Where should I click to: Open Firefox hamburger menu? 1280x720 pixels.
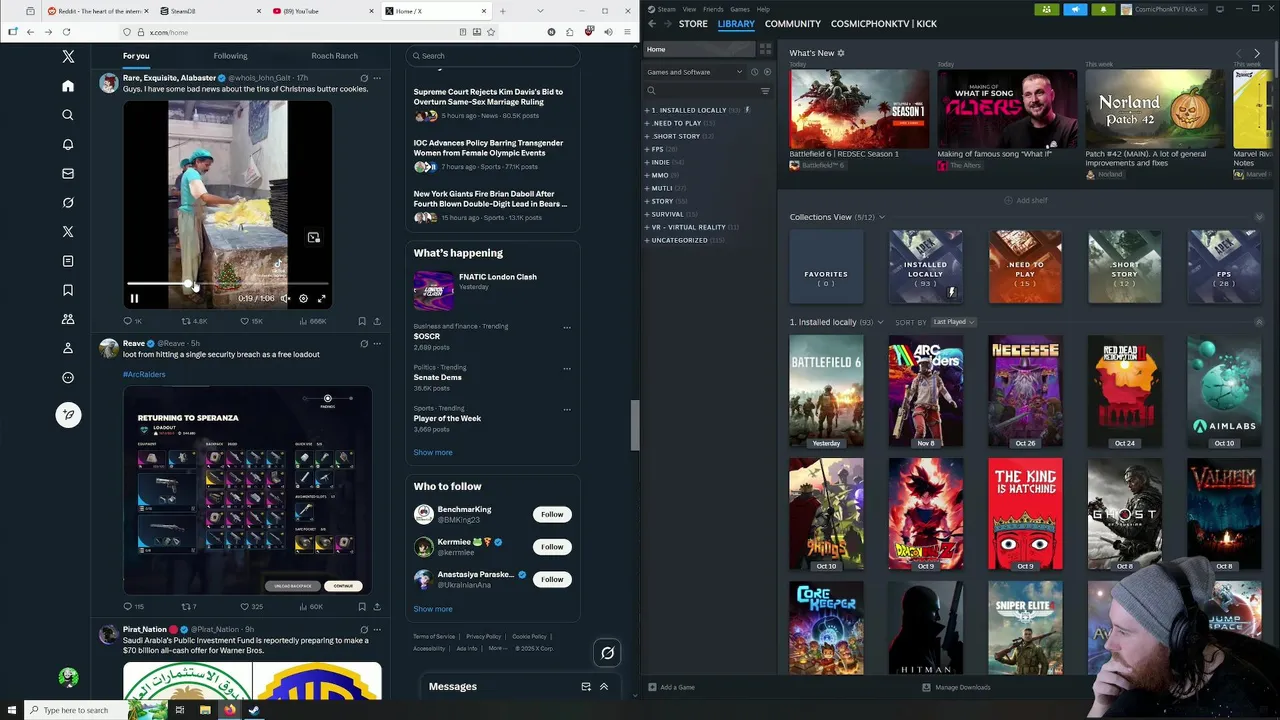point(627,32)
